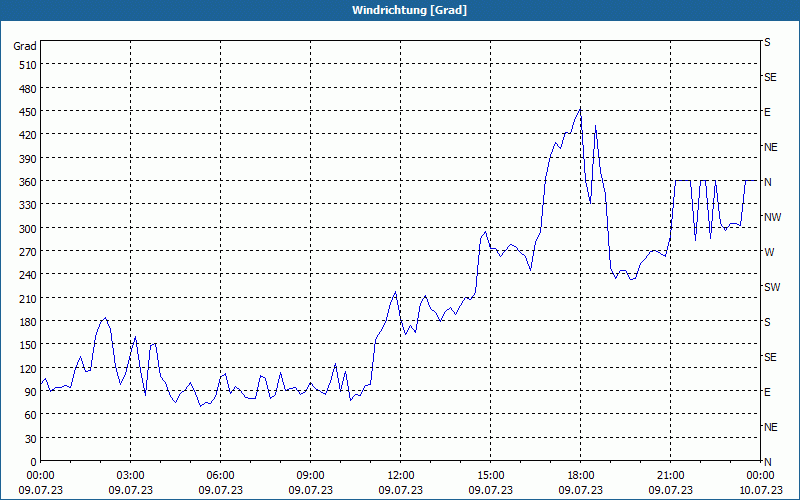Click the NW compass direction label

click(771, 217)
